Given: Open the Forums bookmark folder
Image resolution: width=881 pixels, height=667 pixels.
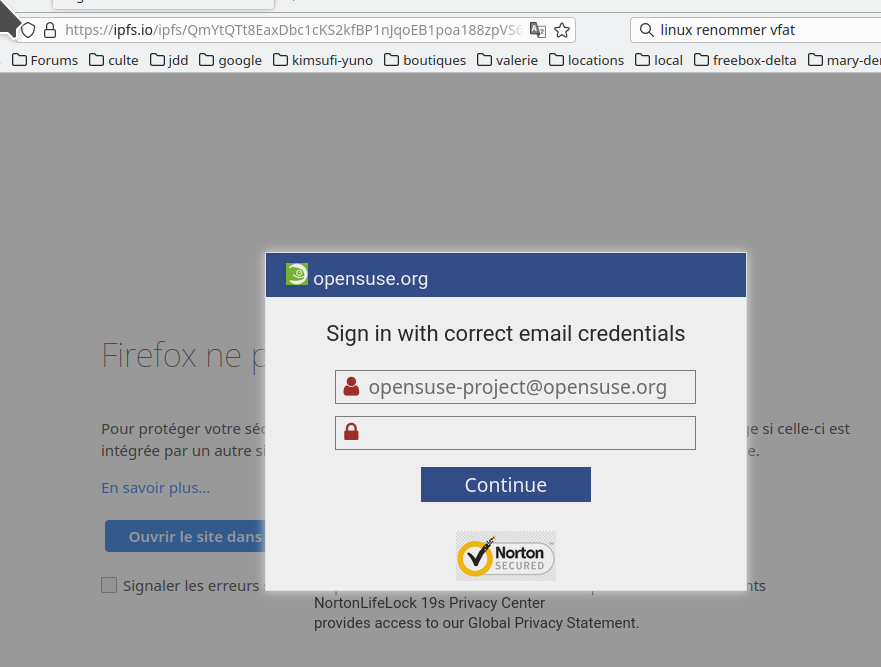Looking at the screenshot, I should pos(45,60).
